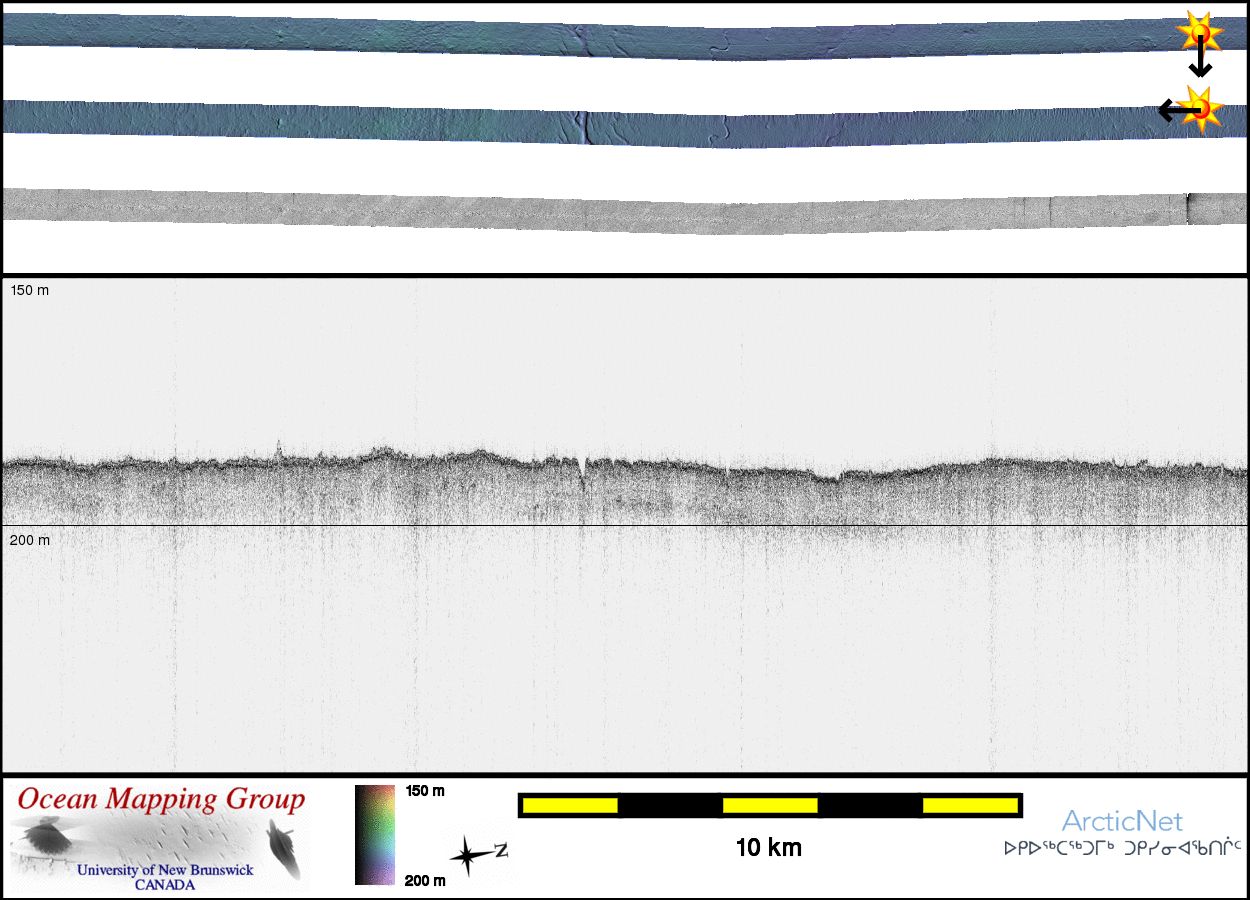Click the left shipwreck image in logo

[x=46, y=836]
